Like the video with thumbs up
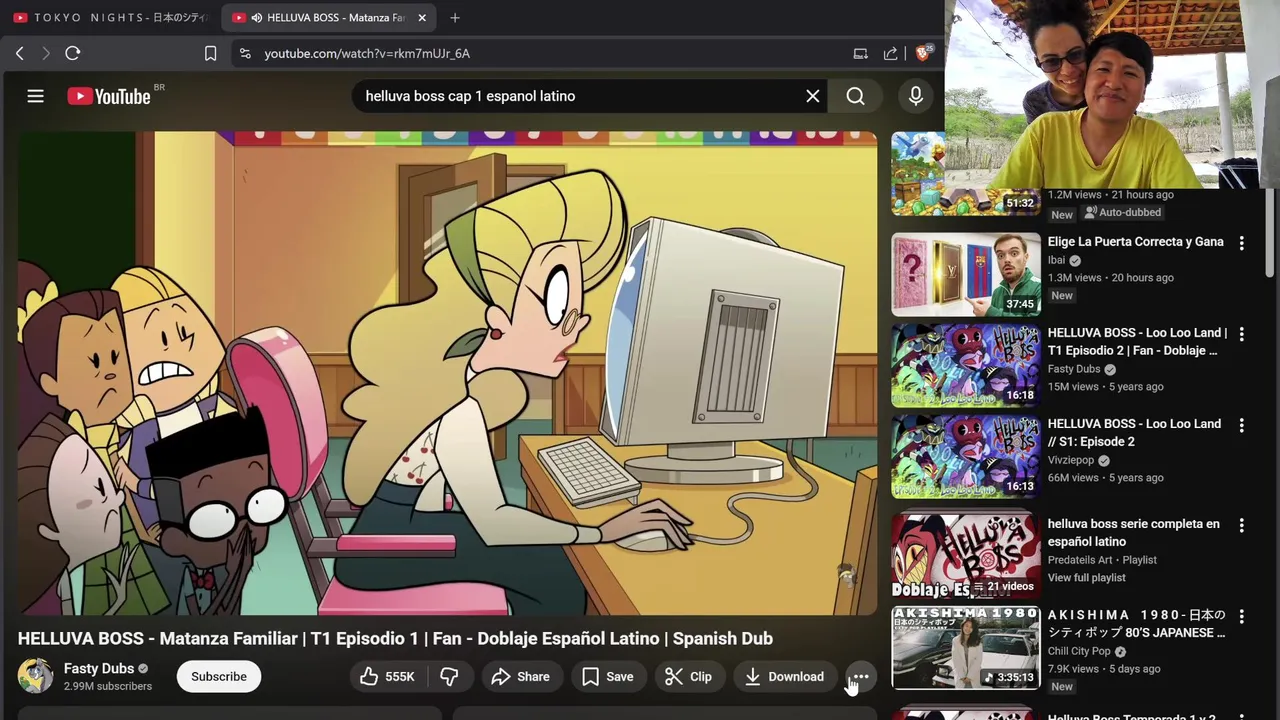This screenshot has width=1280, height=720. pos(388,677)
